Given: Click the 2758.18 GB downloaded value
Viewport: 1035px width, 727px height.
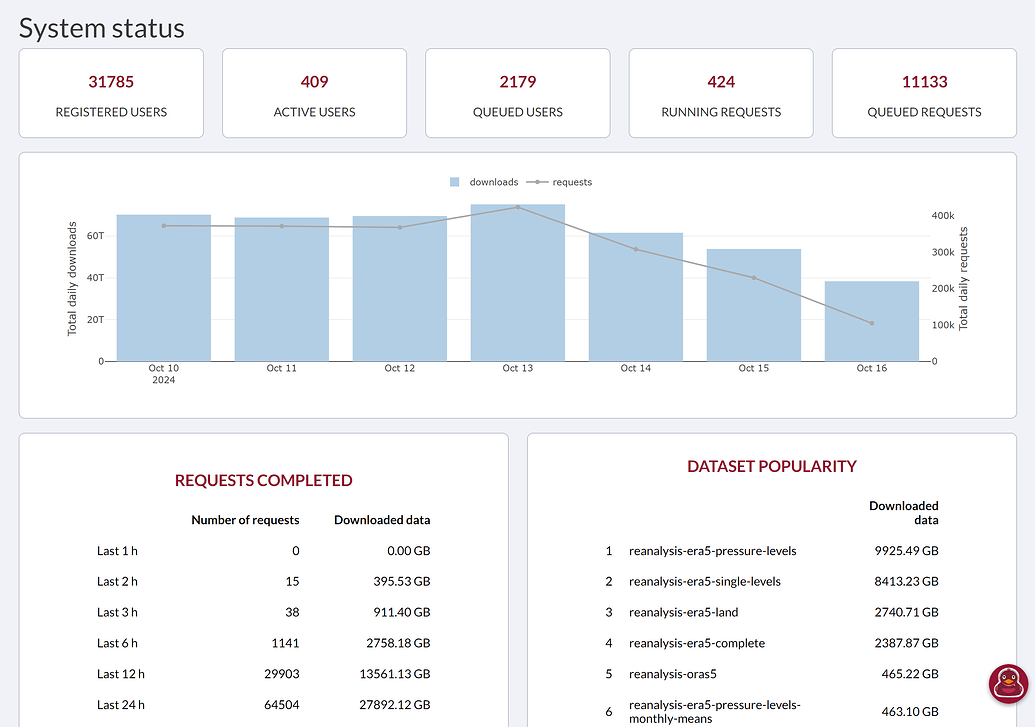Looking at the screenshot, I should click(398, 643).
